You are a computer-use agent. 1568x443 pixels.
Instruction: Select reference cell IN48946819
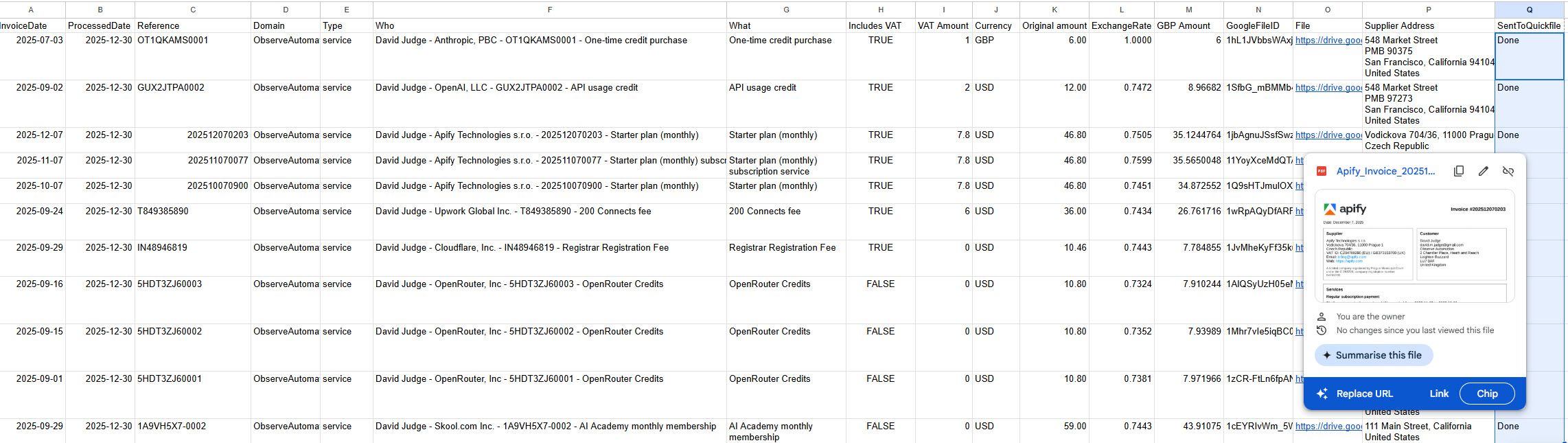pos(193,258)
